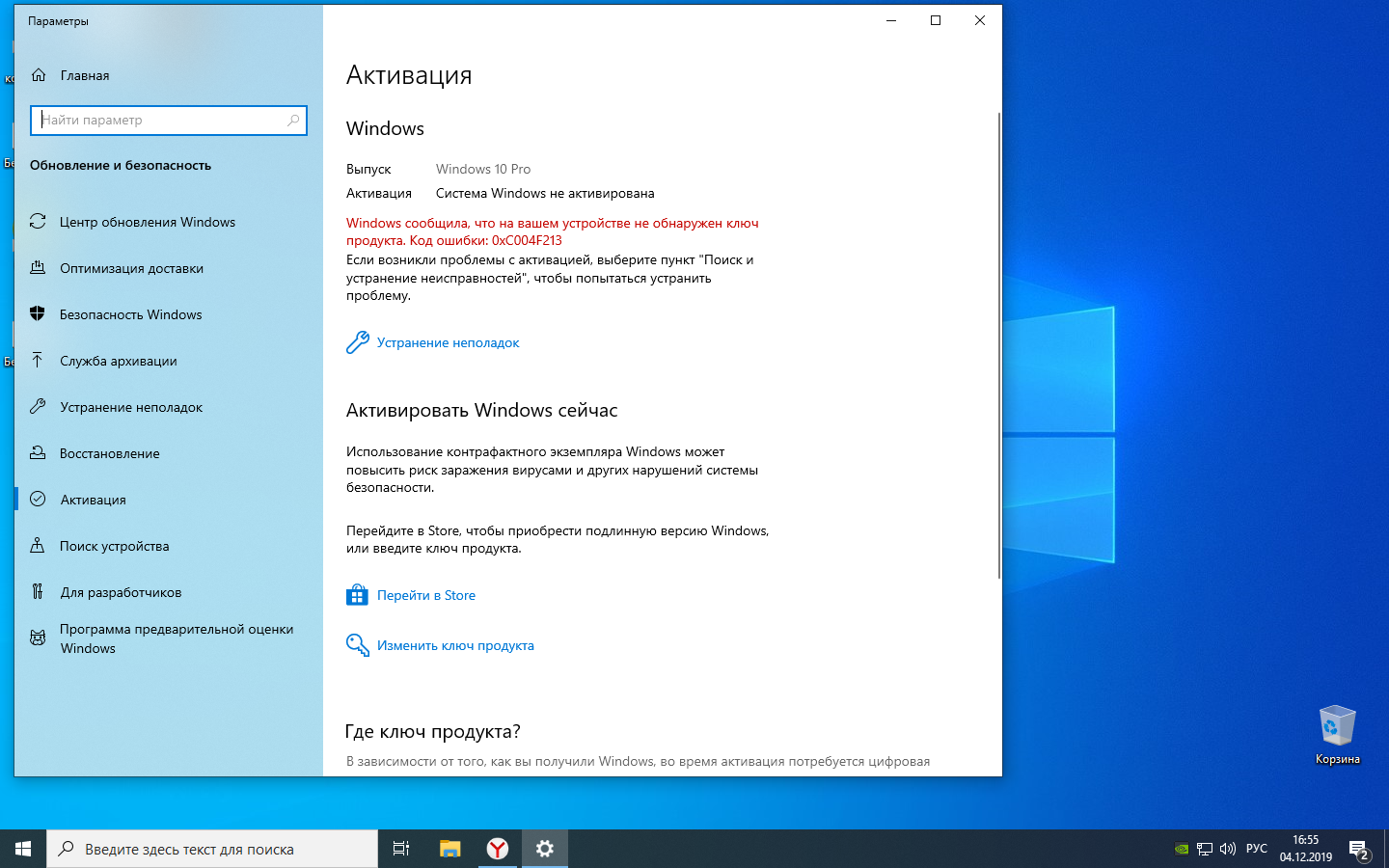Screen dimensions: 1389x868
Task: Click the Windows 10 Pro edition value
Action: click(483, 169)
